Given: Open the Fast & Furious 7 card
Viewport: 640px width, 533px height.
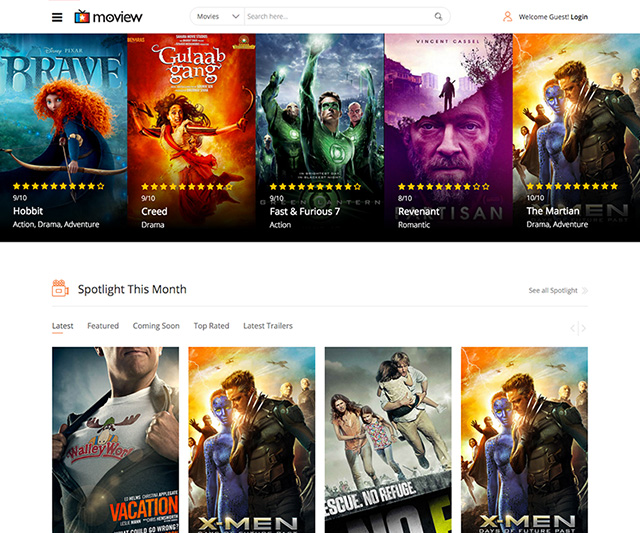Looking at the screenshot, I should (x=320, y=138).
